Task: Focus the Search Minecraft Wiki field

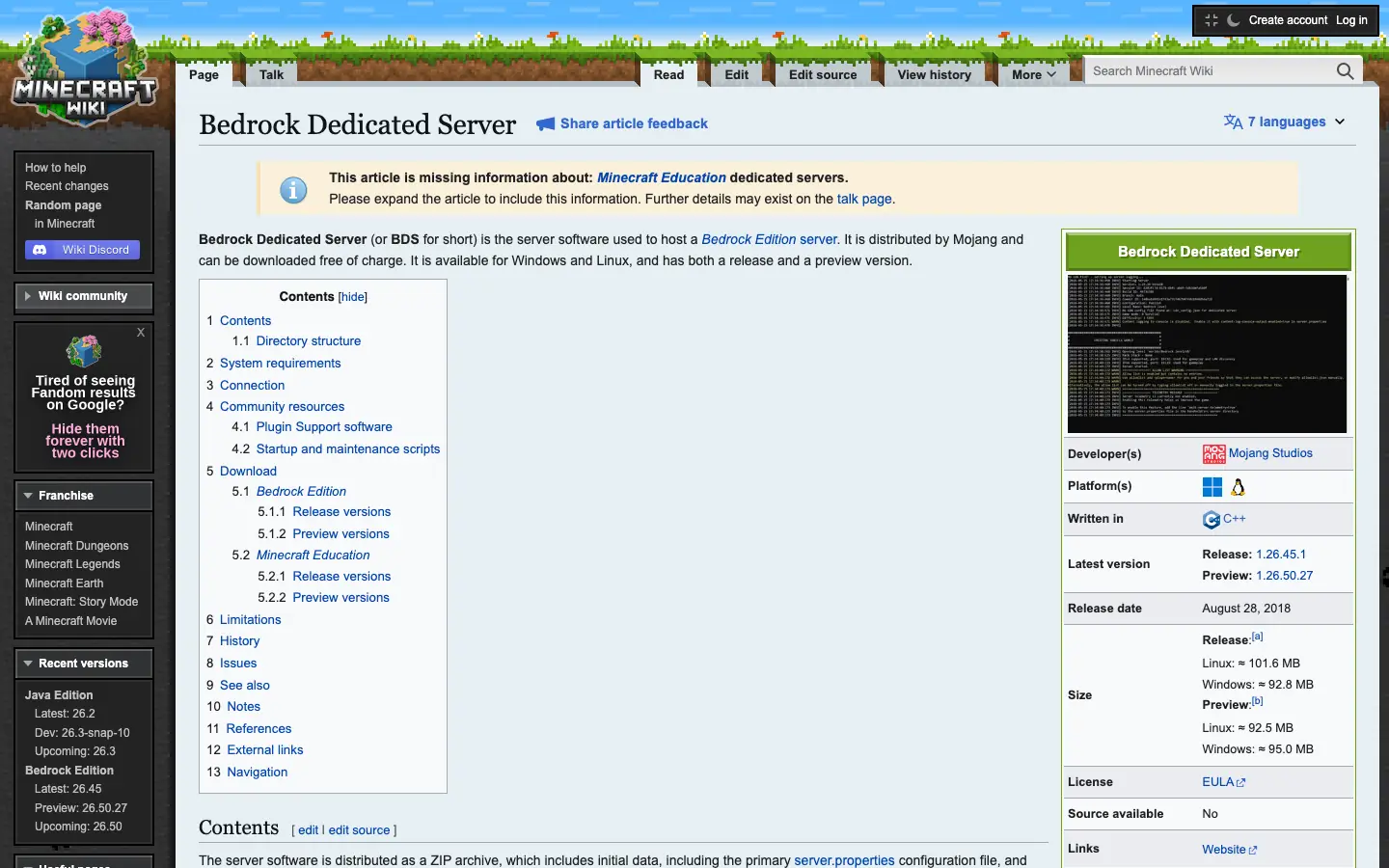Action: (x=1211, y=71)
